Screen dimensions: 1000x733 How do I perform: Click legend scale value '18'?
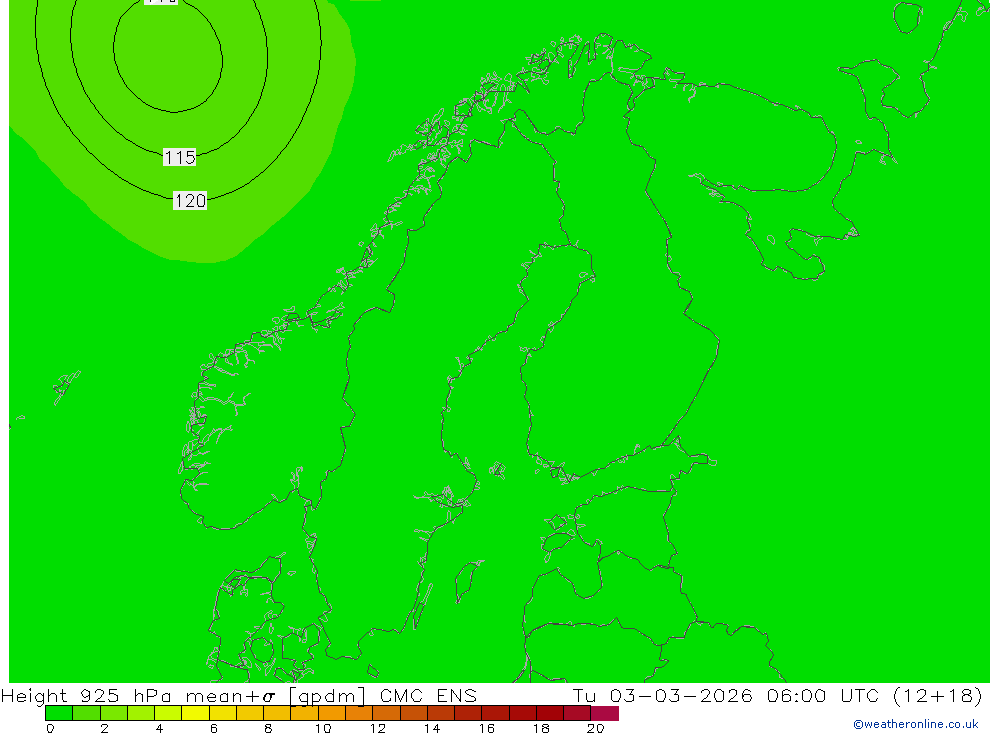(541, 728)
